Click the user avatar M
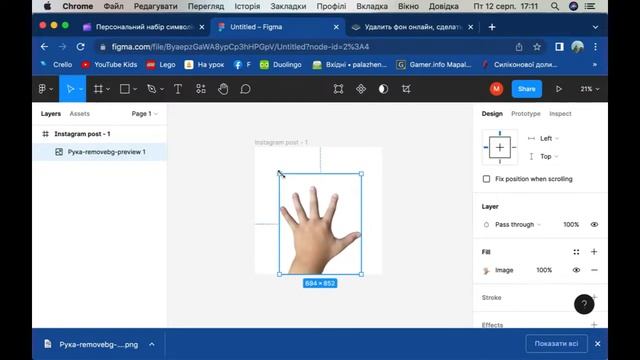640x360 pixels. [x=496, y=89]
